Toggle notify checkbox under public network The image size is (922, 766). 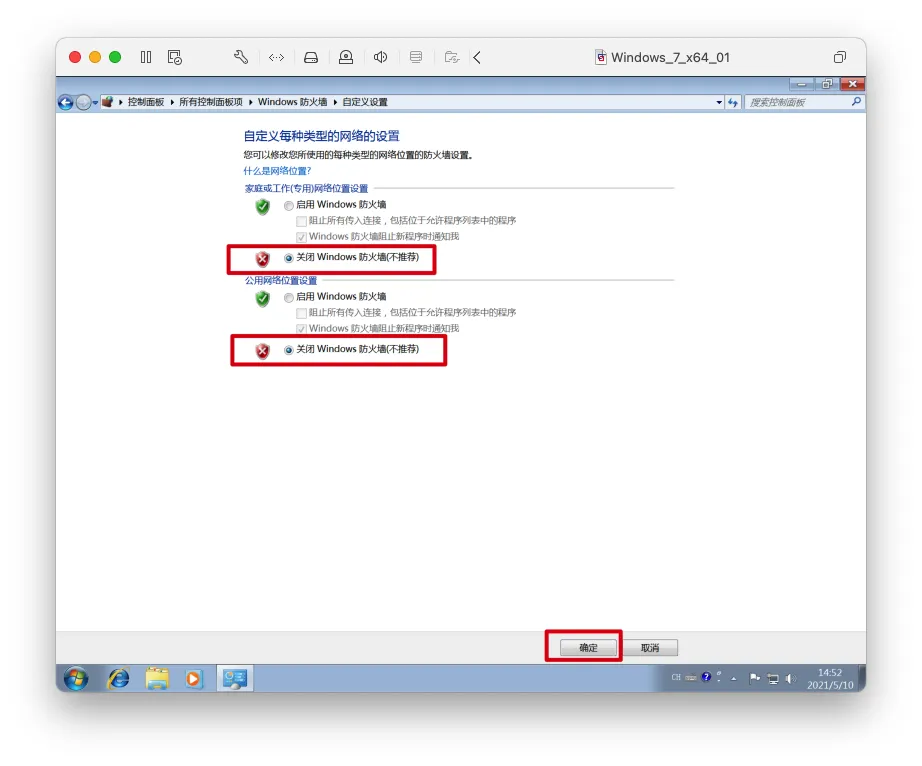pyautogui.click(x=302, y=329)
